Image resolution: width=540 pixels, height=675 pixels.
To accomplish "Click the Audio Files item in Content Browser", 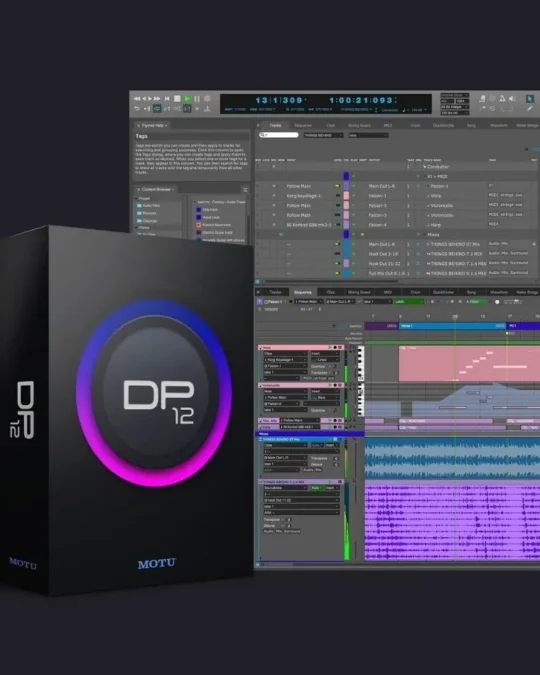I will tap(148, 206).
